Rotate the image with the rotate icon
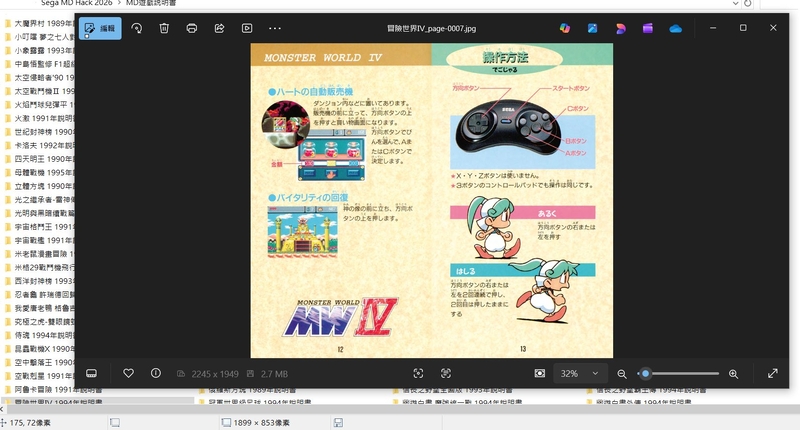The image size is (800, 430). click(137, 29)
